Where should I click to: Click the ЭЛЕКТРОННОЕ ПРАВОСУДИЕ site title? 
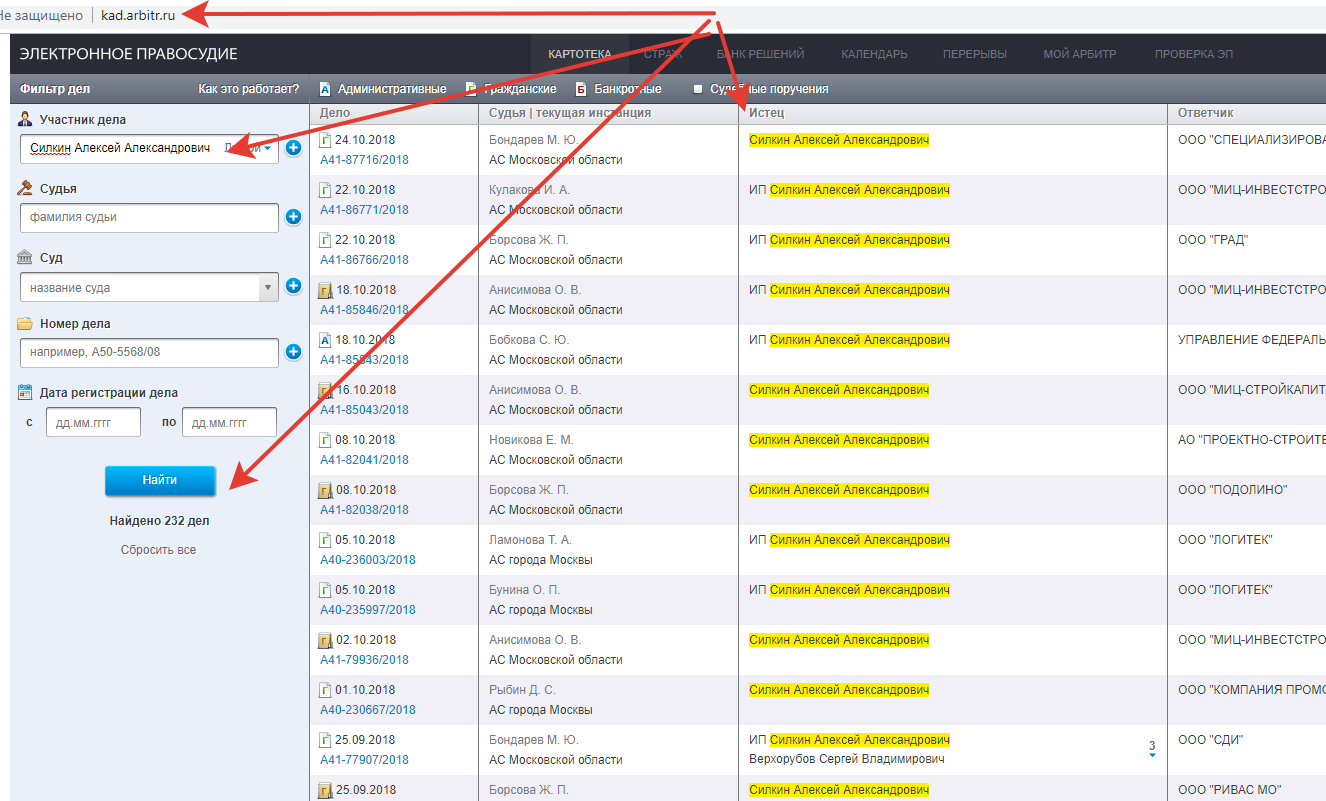coord(129,54)
